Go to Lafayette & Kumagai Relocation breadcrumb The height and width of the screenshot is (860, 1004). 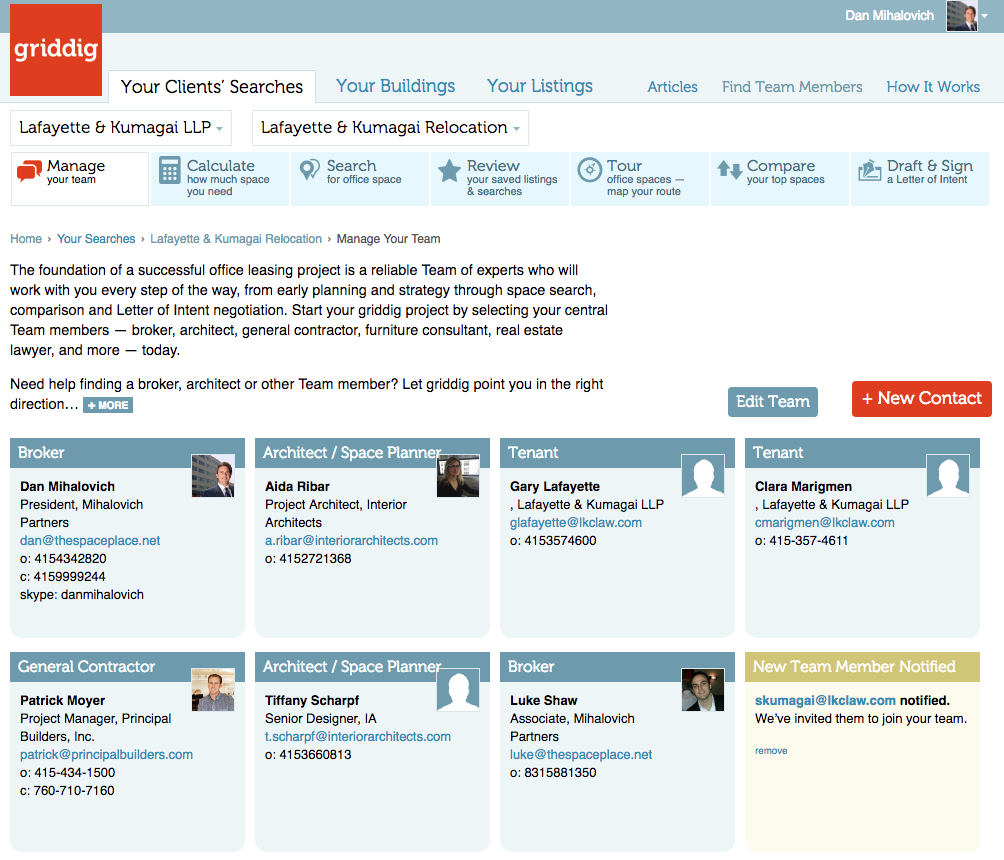236,239
